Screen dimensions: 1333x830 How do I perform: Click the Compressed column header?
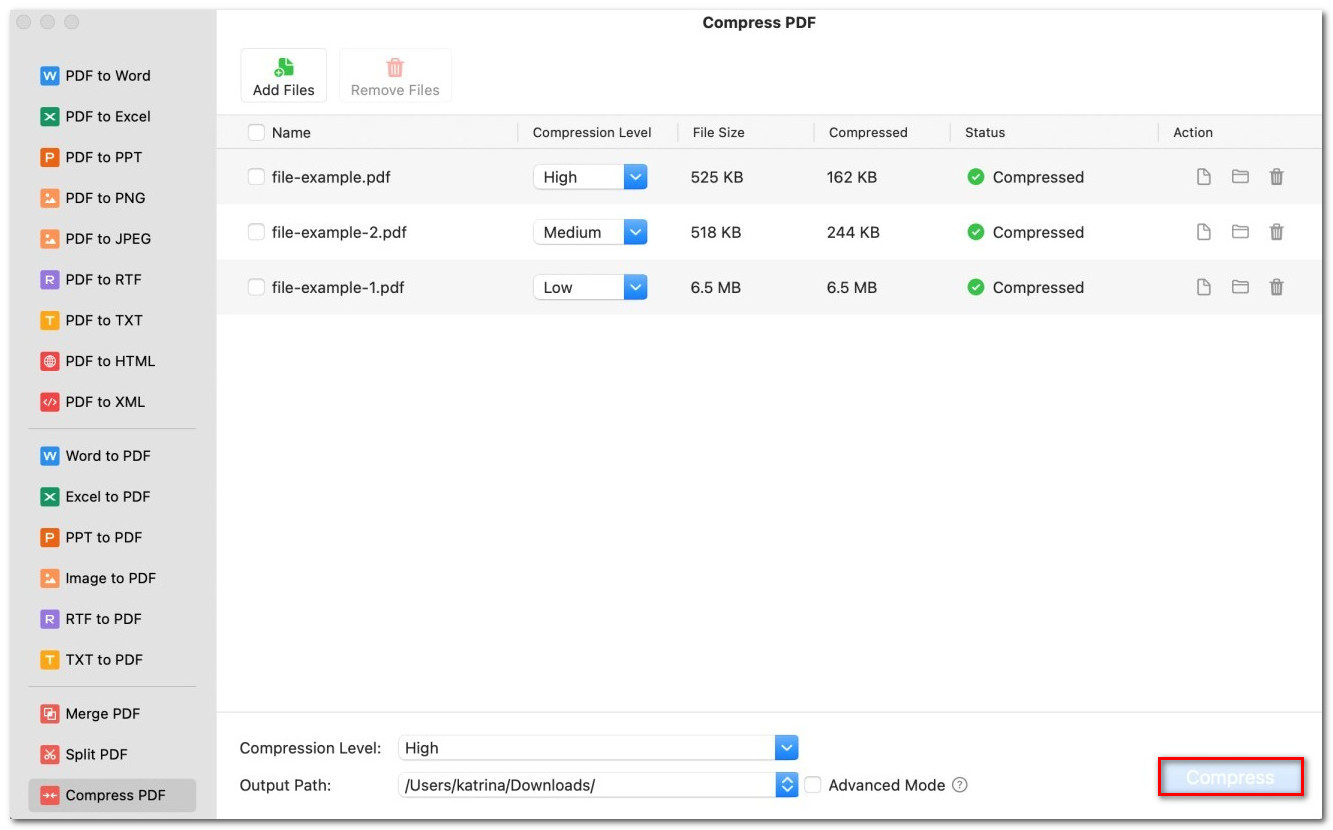tap(868, 132)
